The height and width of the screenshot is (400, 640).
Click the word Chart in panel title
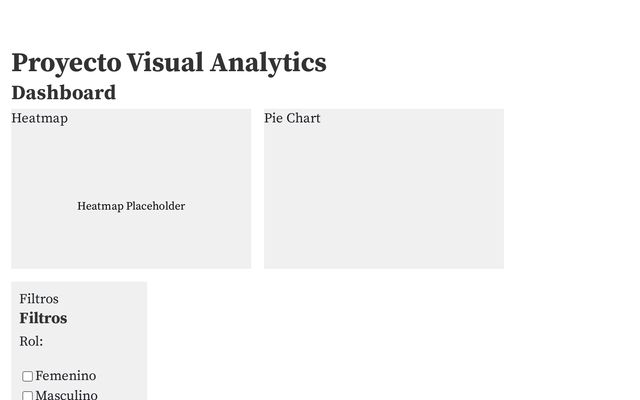[304, 118]
